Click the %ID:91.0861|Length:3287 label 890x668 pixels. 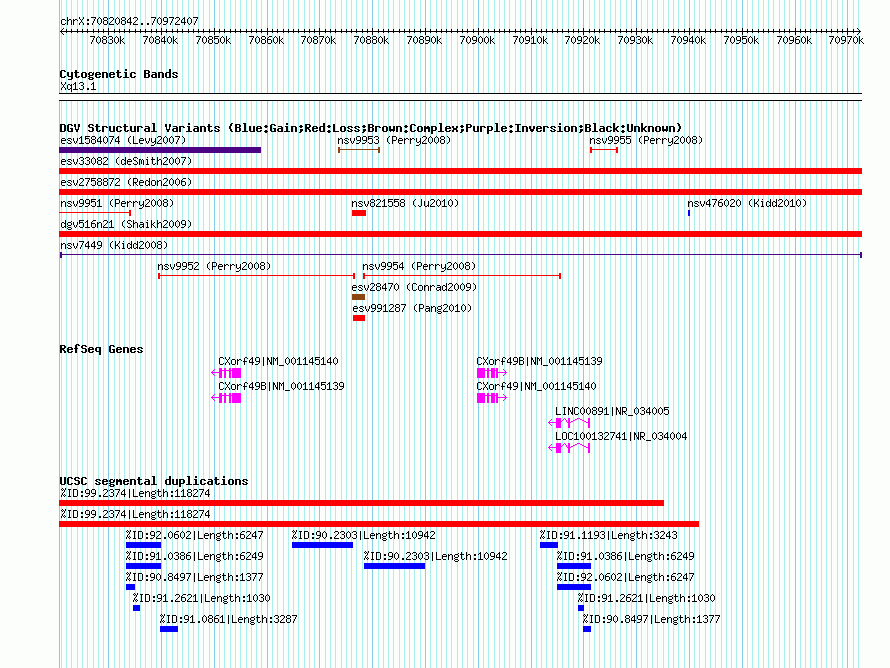point(228,619)
